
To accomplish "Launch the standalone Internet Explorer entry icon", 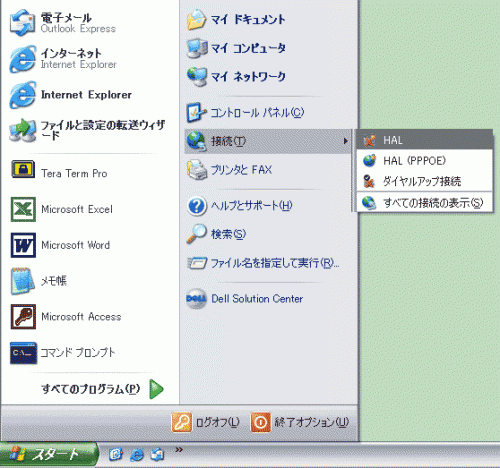I will (x=22, y=95).
